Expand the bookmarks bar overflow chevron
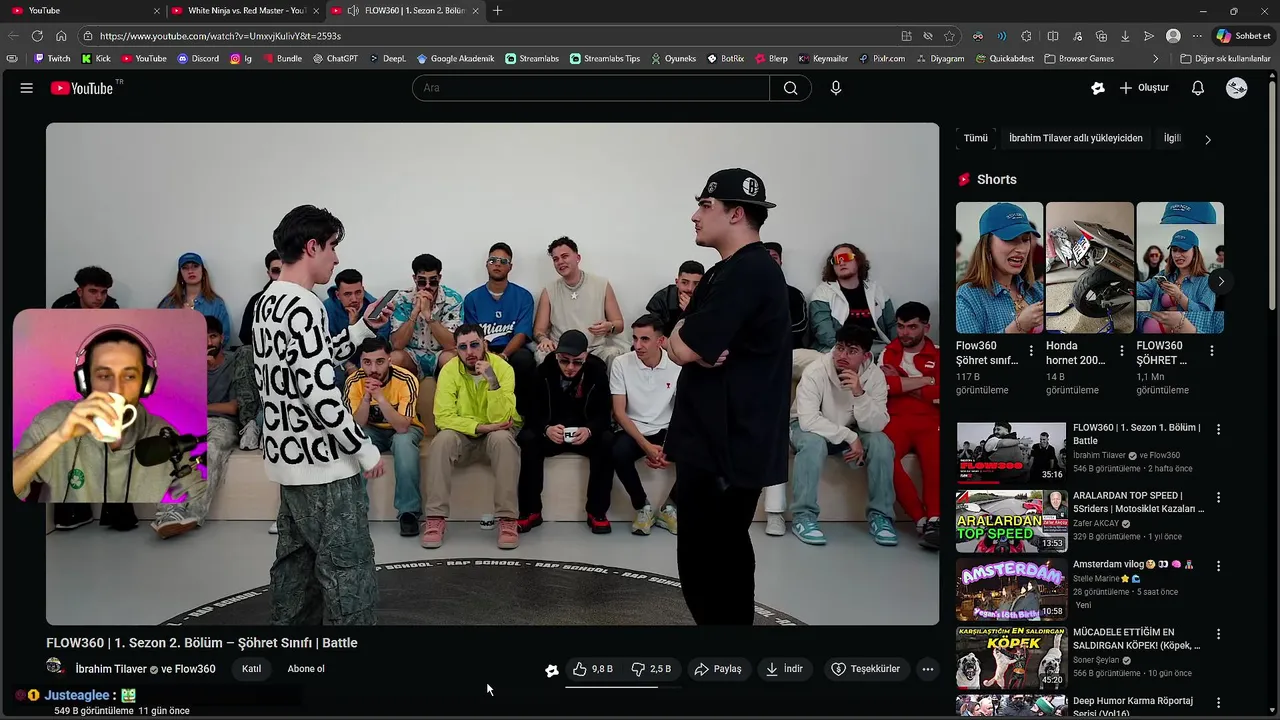Viewport: 1280px width, 720px height. point(1156,59)
